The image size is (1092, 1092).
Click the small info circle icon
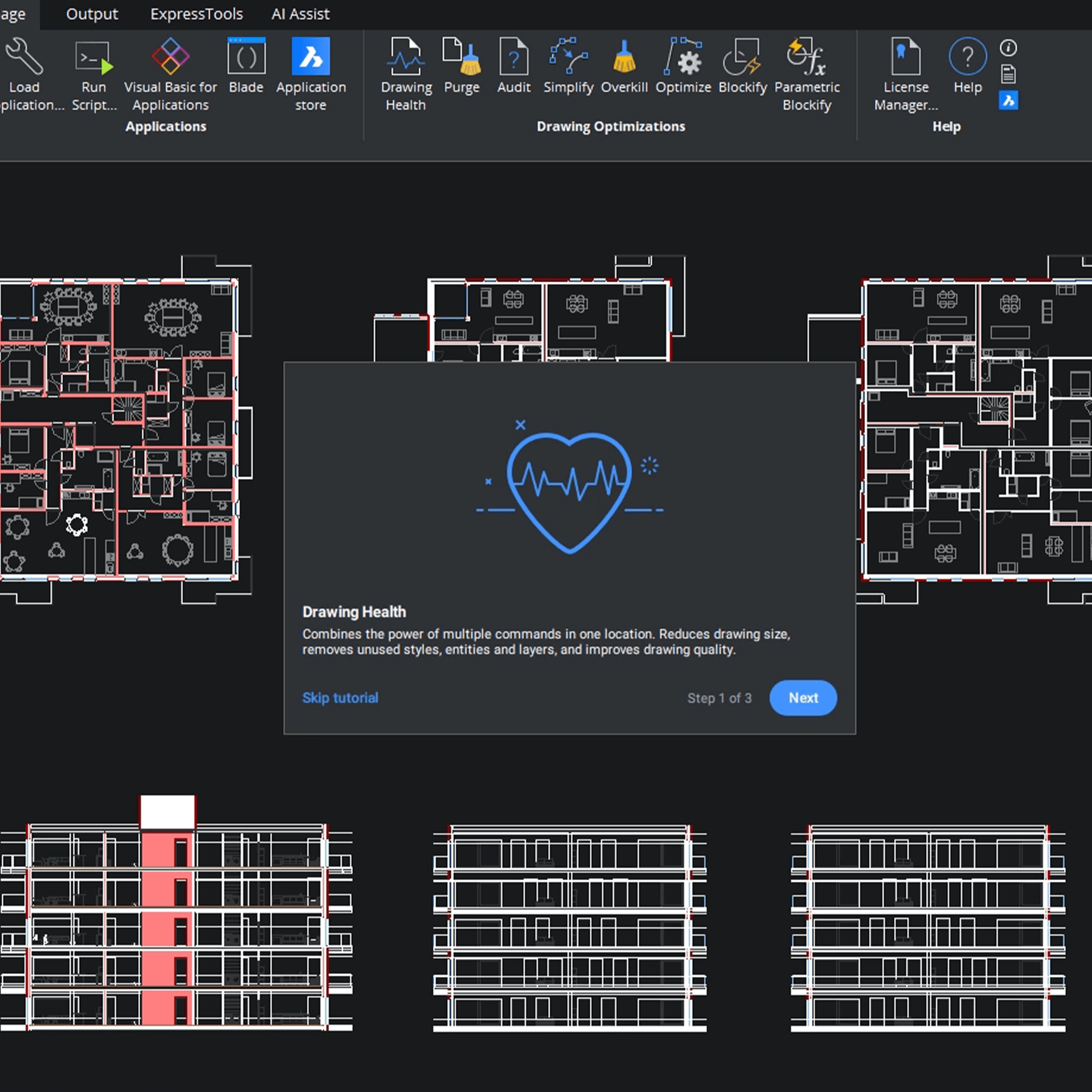[1008, 48]
